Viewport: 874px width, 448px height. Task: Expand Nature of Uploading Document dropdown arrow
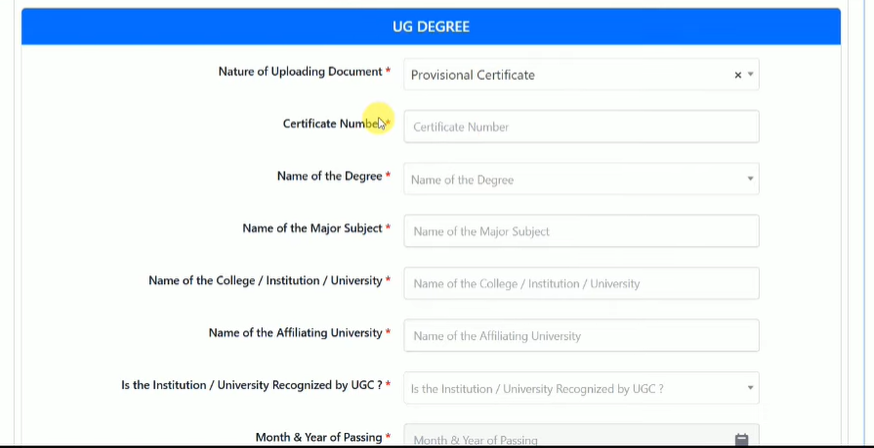(x=751, y=75)
